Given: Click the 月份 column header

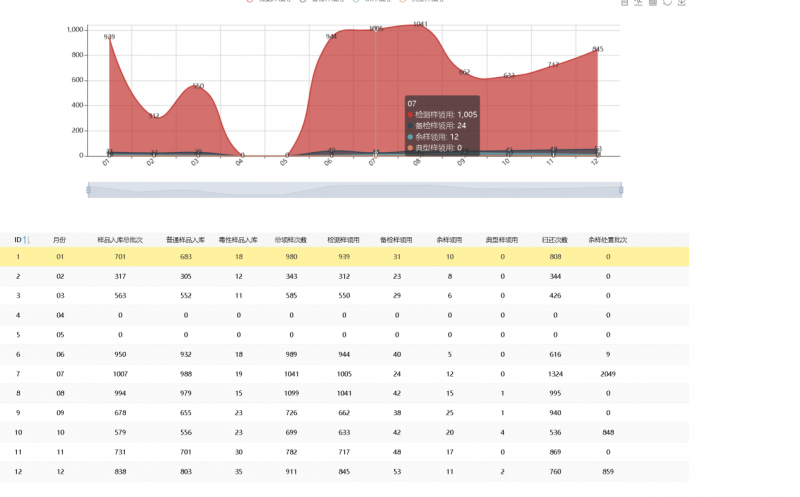Looking at the screenshot, I should (x=60, y=240).
